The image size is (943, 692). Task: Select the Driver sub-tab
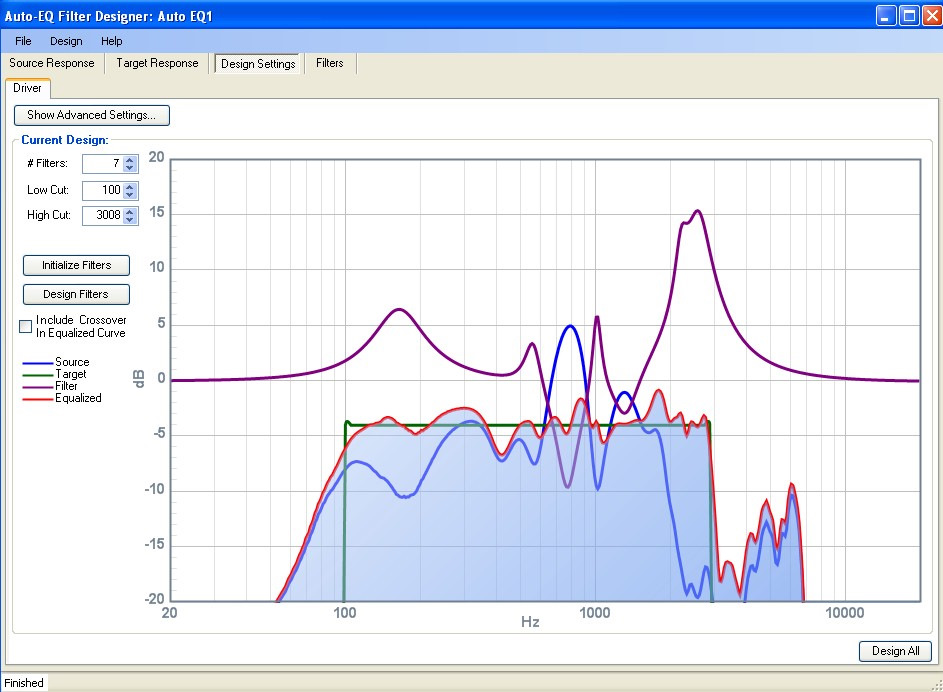click(28, 88)
